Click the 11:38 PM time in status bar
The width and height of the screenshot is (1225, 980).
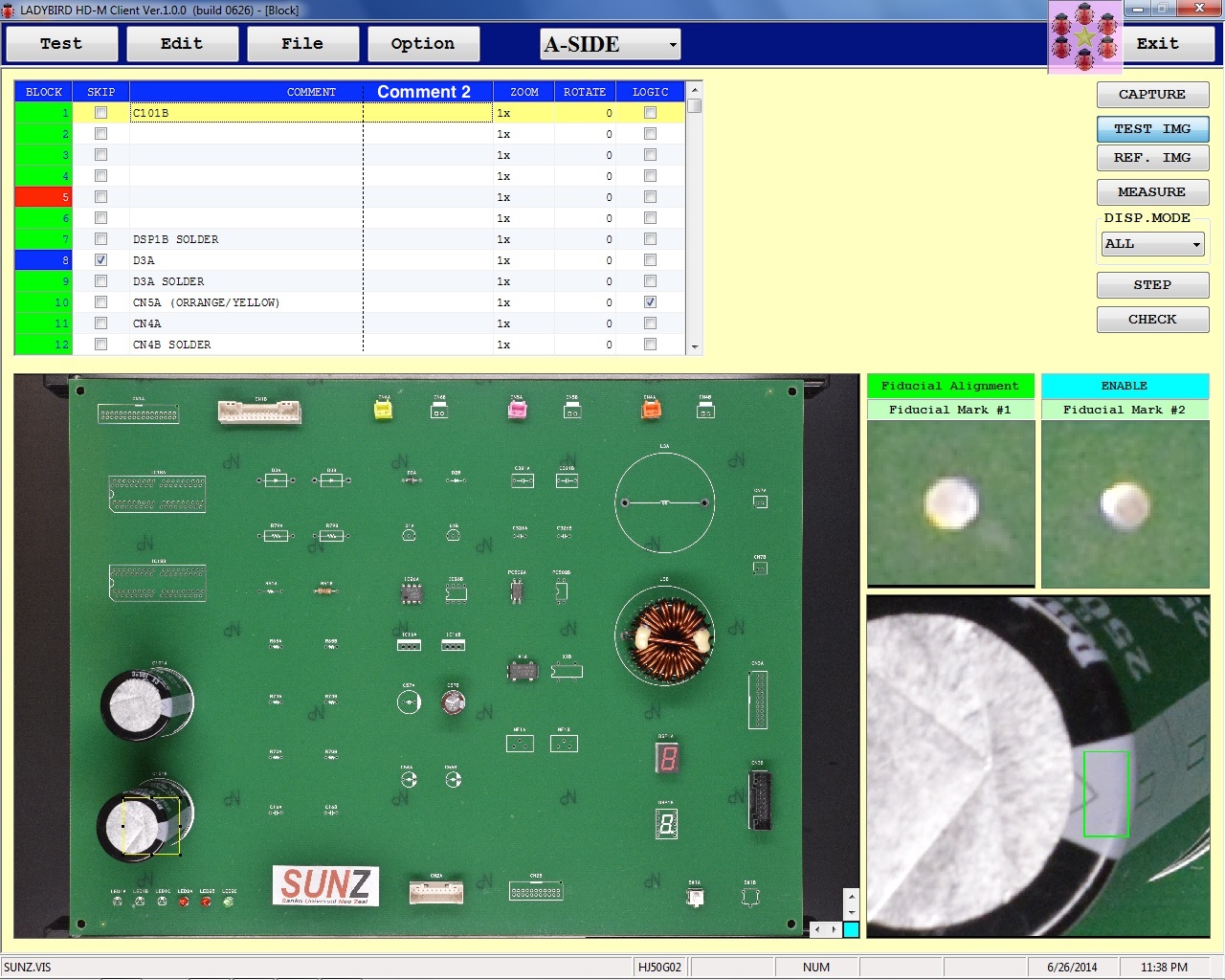(x=1165, y=968)
